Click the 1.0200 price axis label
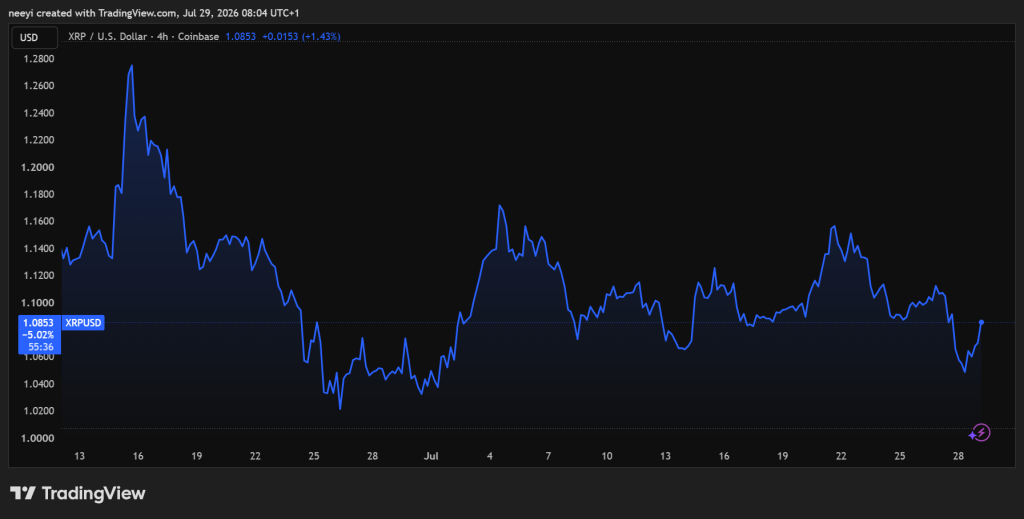The height and width of the screenshot is (519, 1024). tap(39, 411)
